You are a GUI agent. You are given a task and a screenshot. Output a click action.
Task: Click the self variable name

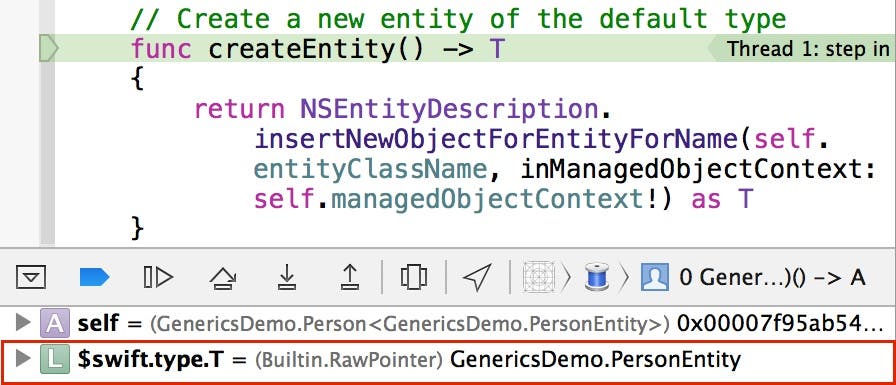(x=98, y=324)
